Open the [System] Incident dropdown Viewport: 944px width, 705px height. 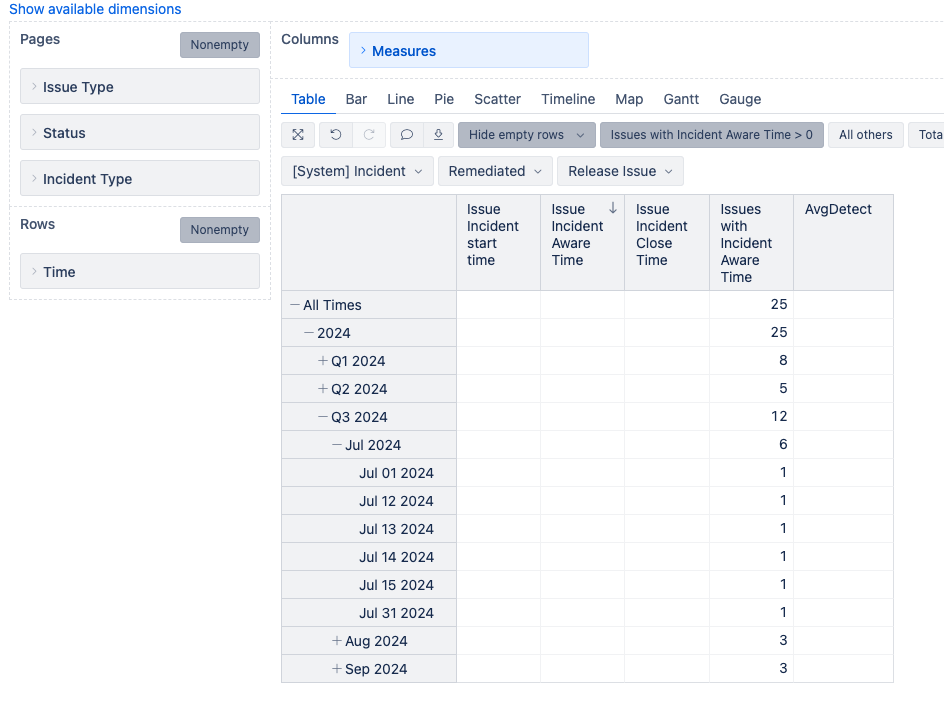click(357, 171)
